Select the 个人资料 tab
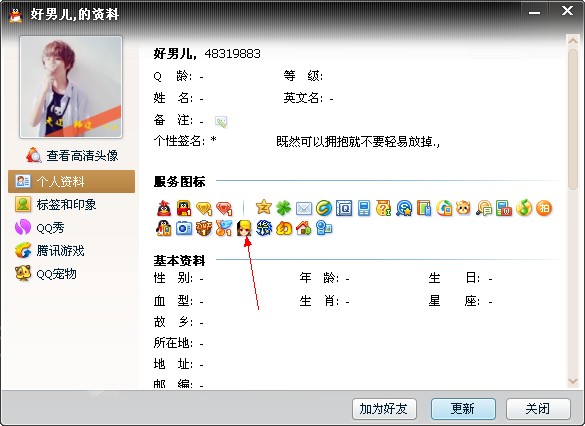585x426 pixels. click(x=71, y=181)
